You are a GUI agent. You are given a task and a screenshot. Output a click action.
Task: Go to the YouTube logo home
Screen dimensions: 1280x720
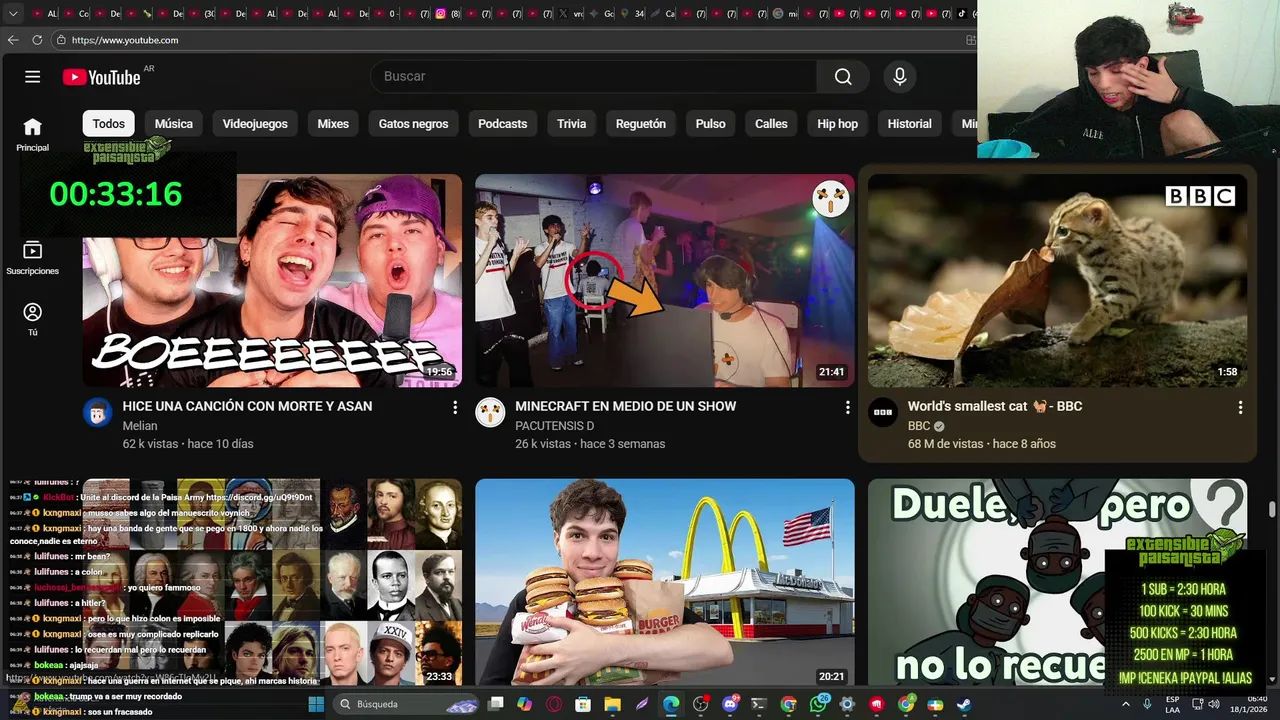pyautogui.click(x=101, y=77)
